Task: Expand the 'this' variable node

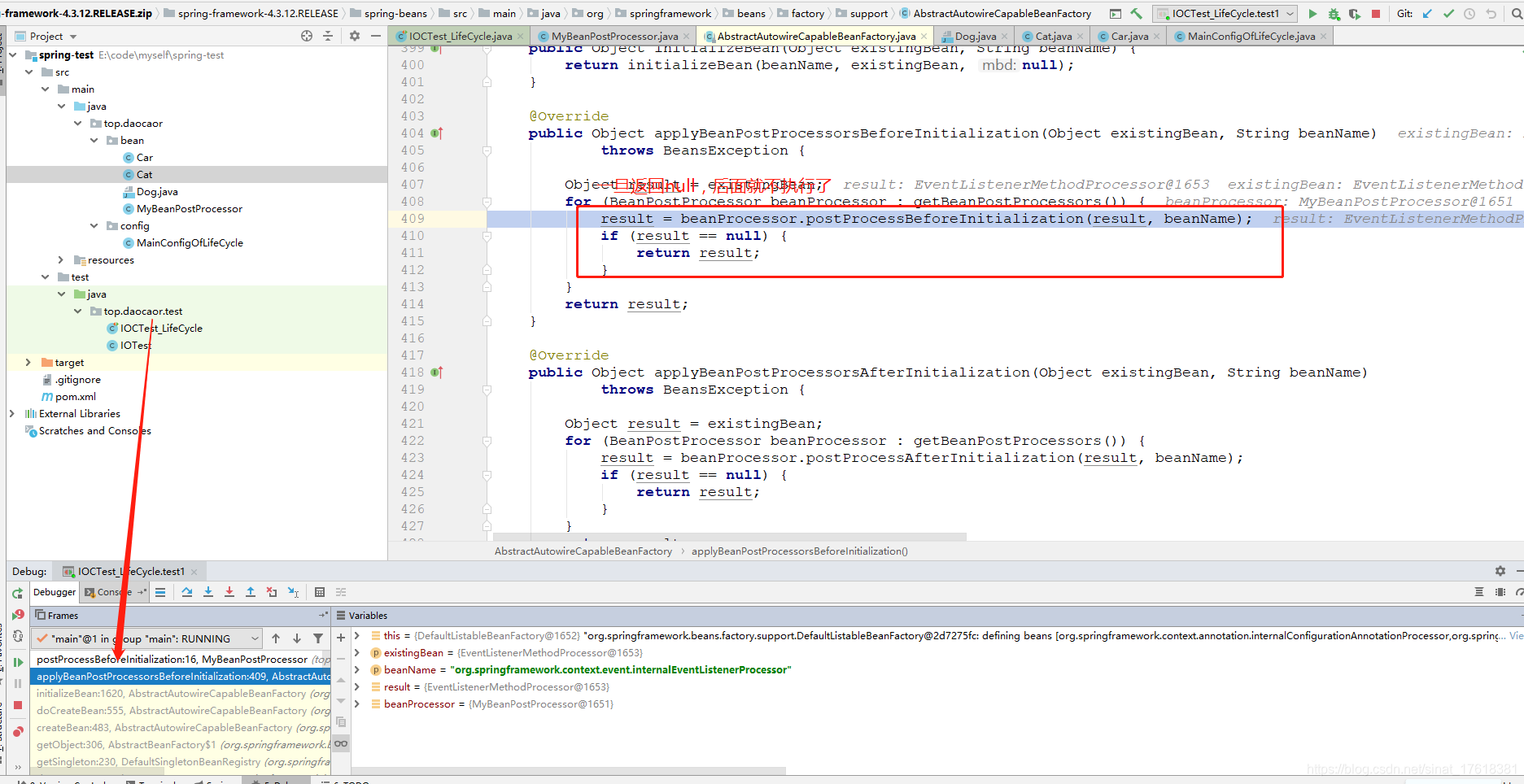Action: click(x=357, y=636)
